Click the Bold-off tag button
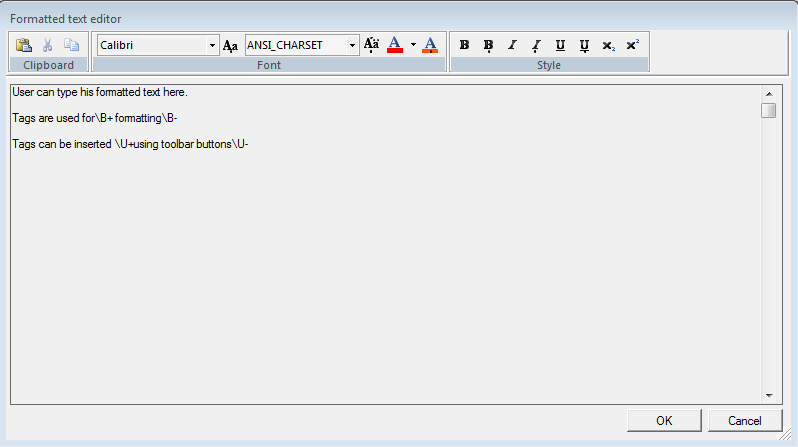Screen dimensions: 798x447 (x=488, y=45)
